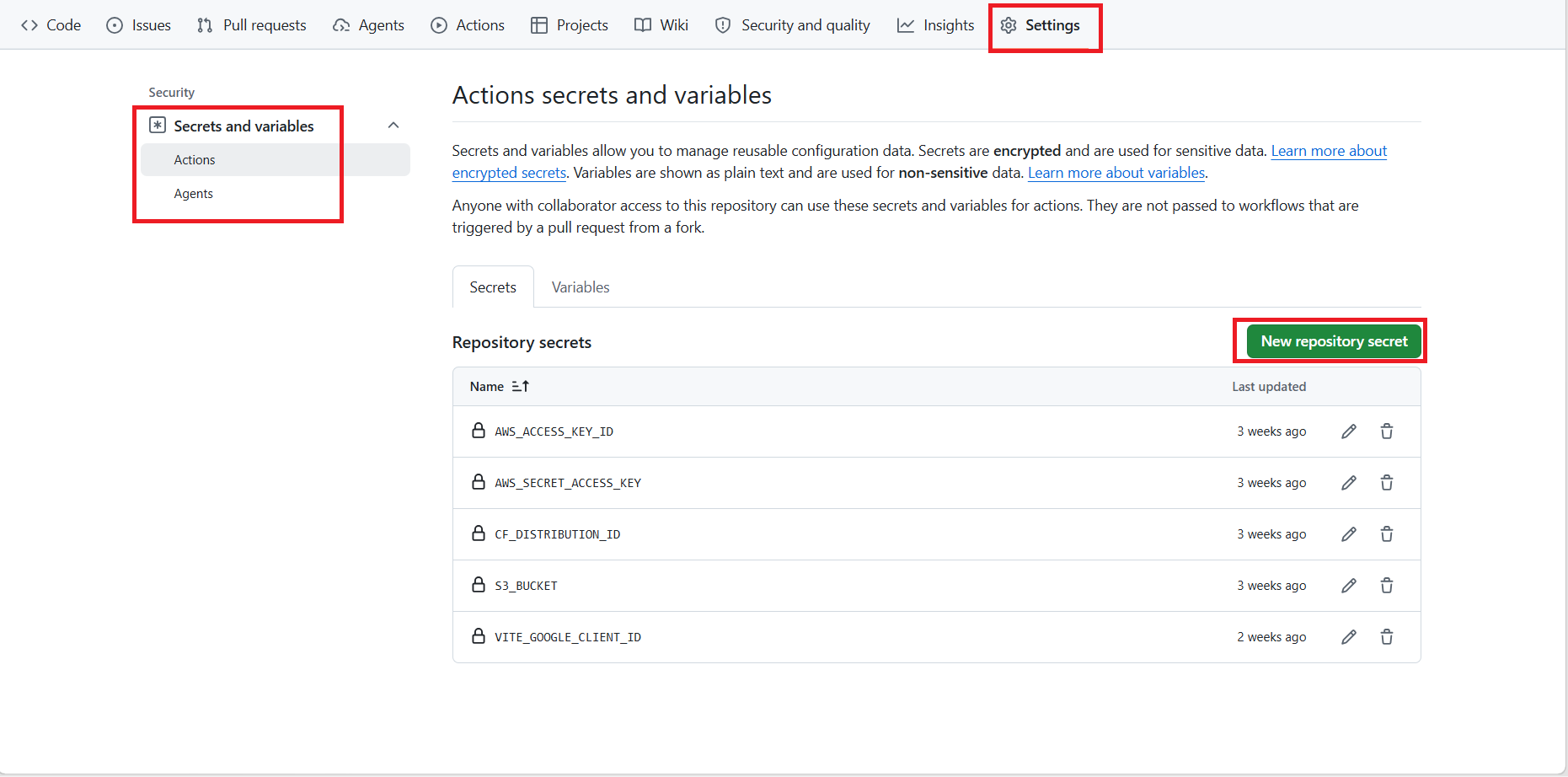This screenshot has height=777, width=1568.
Task: Open the Wiki tab
Action: 661,25
